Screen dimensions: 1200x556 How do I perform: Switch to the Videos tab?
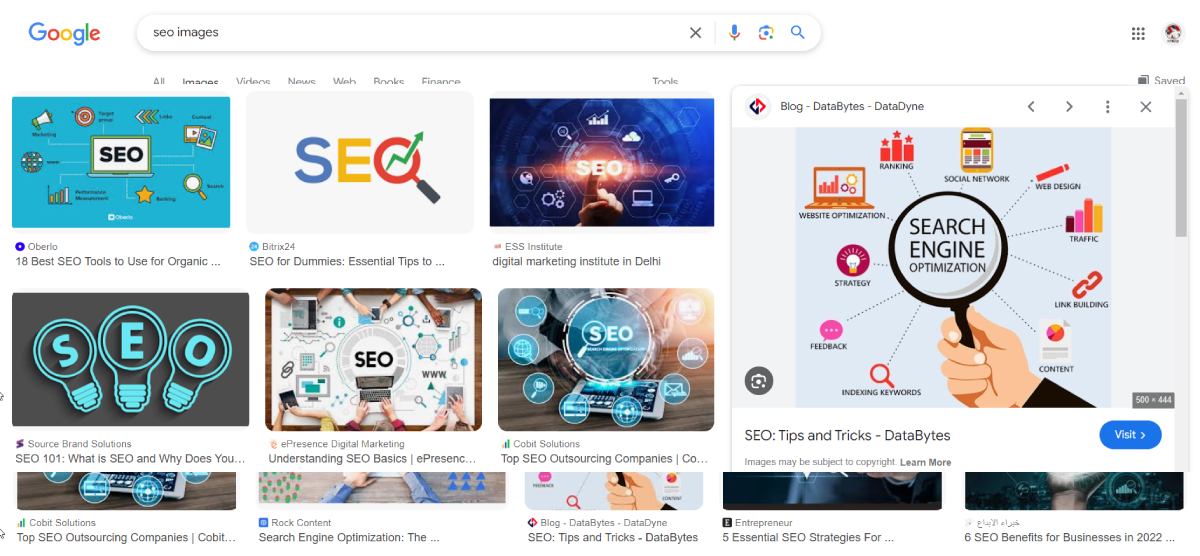[253, 82]
